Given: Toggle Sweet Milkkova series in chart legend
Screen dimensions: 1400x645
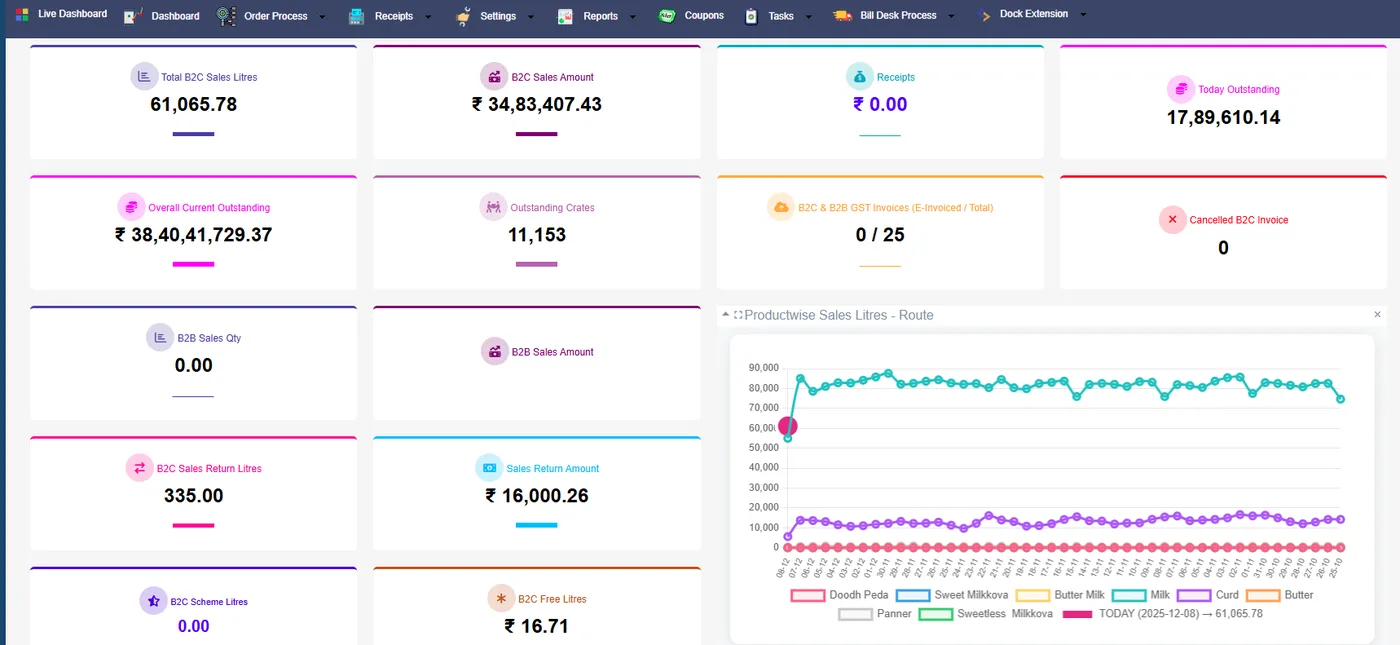Looking at the screenshot, I should point(951,595).
